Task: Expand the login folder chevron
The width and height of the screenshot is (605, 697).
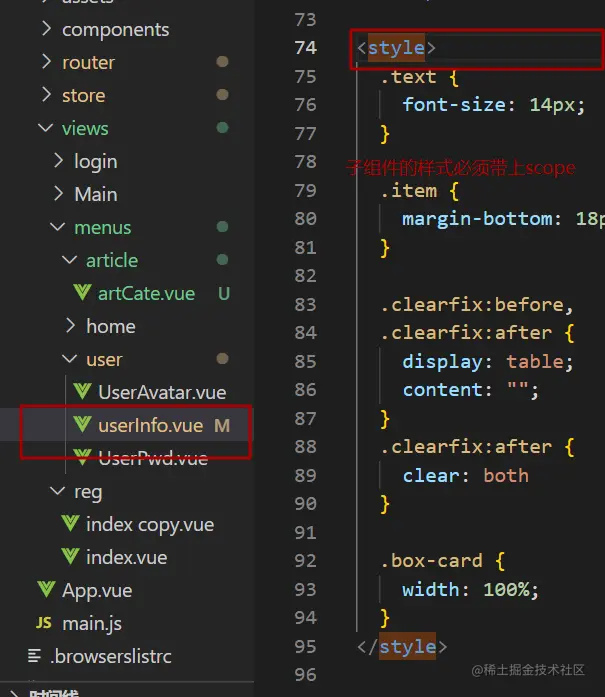Action: tap(58, 161)
